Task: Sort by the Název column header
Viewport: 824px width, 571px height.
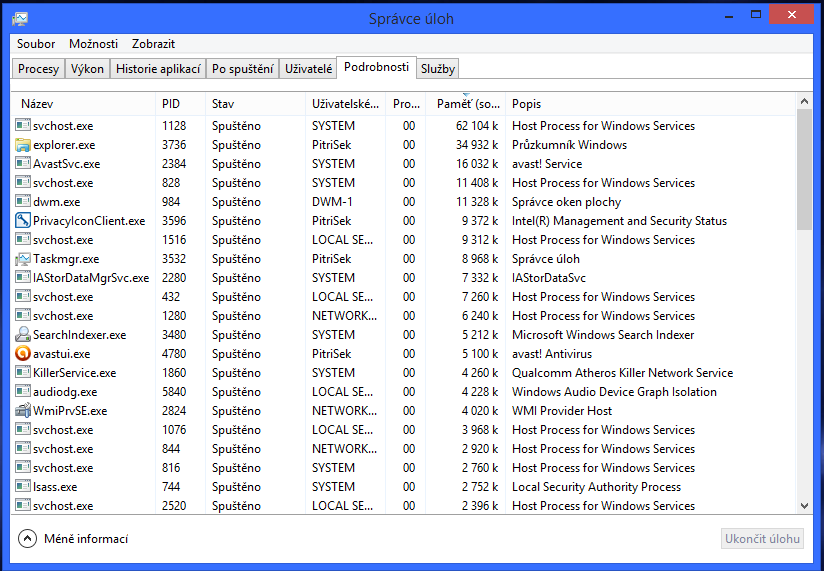Action: (84, 103)
